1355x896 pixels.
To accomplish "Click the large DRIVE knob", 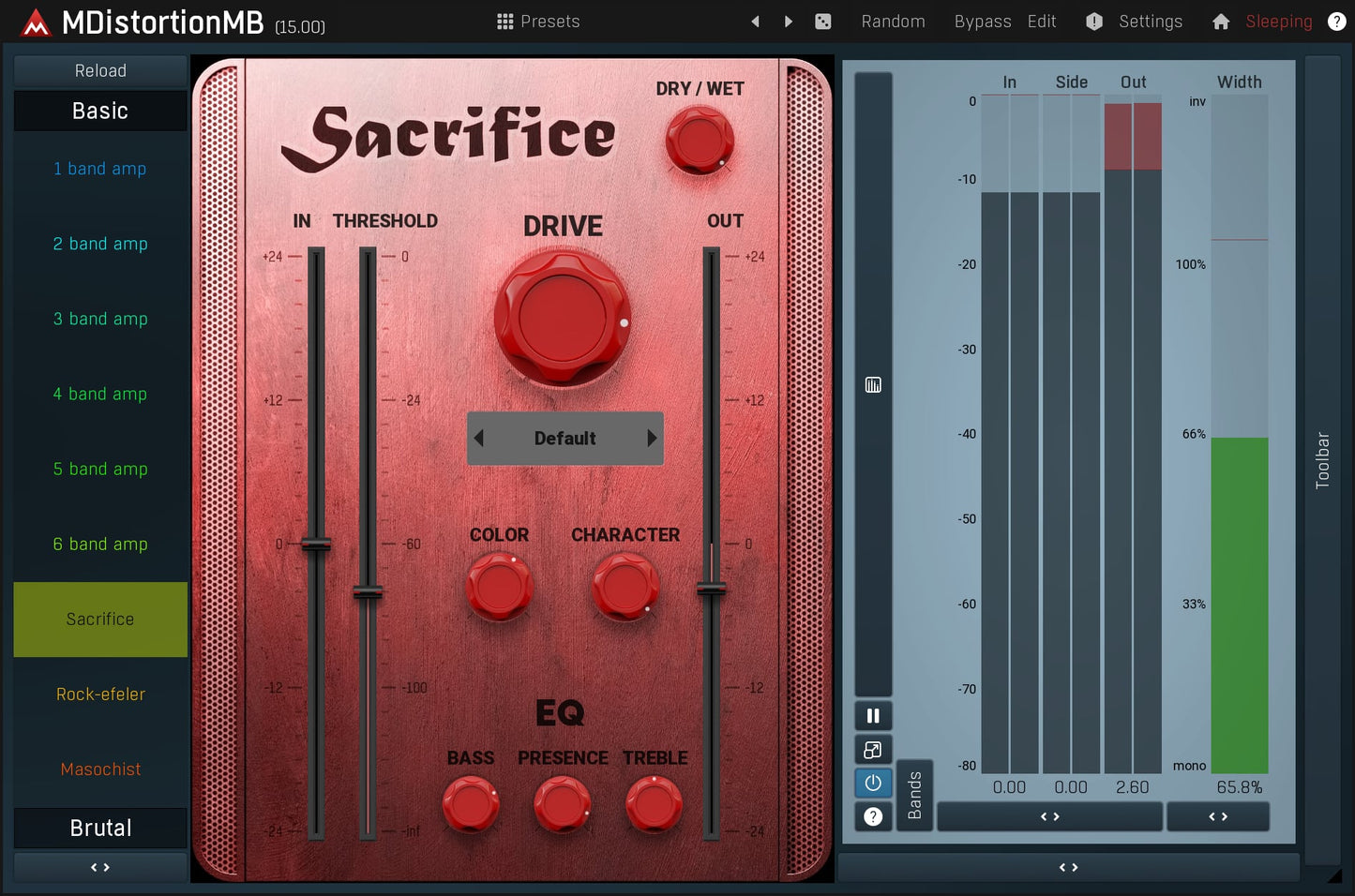I will pyautogui.click(x=563, y=317).
